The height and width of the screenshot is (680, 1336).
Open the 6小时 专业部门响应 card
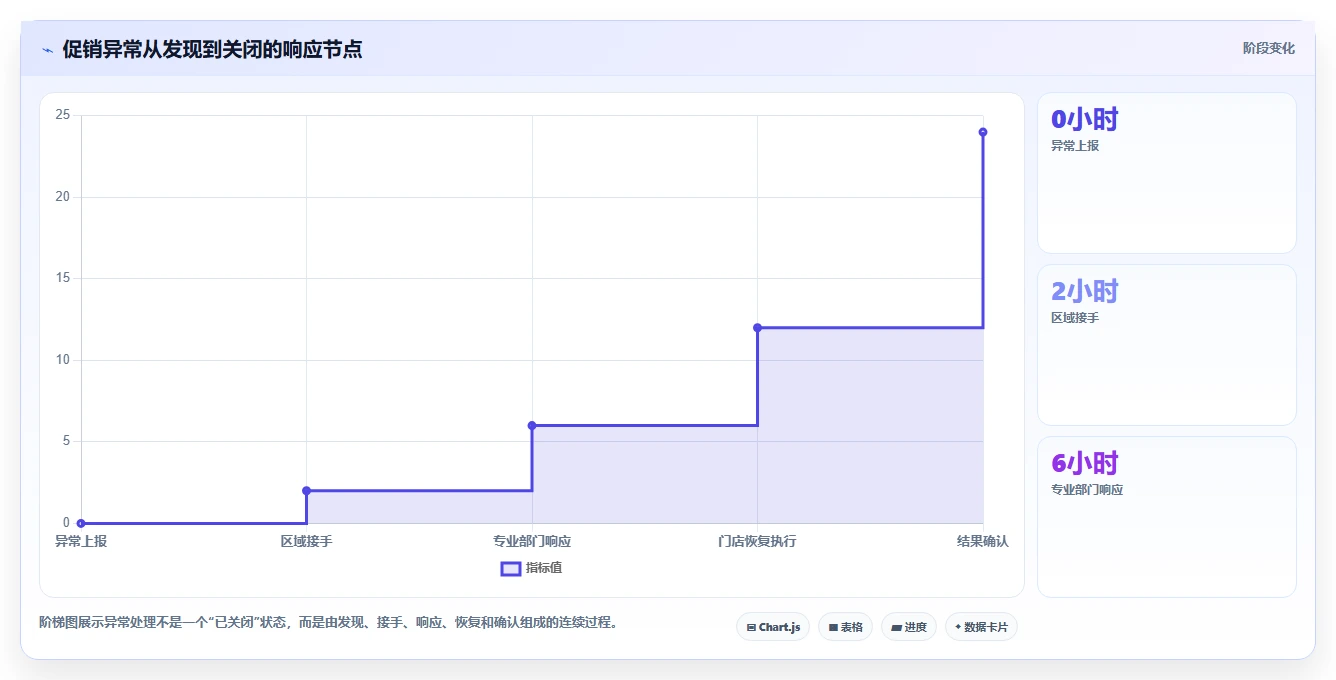pyautogui.click(x=1166, y=517)
